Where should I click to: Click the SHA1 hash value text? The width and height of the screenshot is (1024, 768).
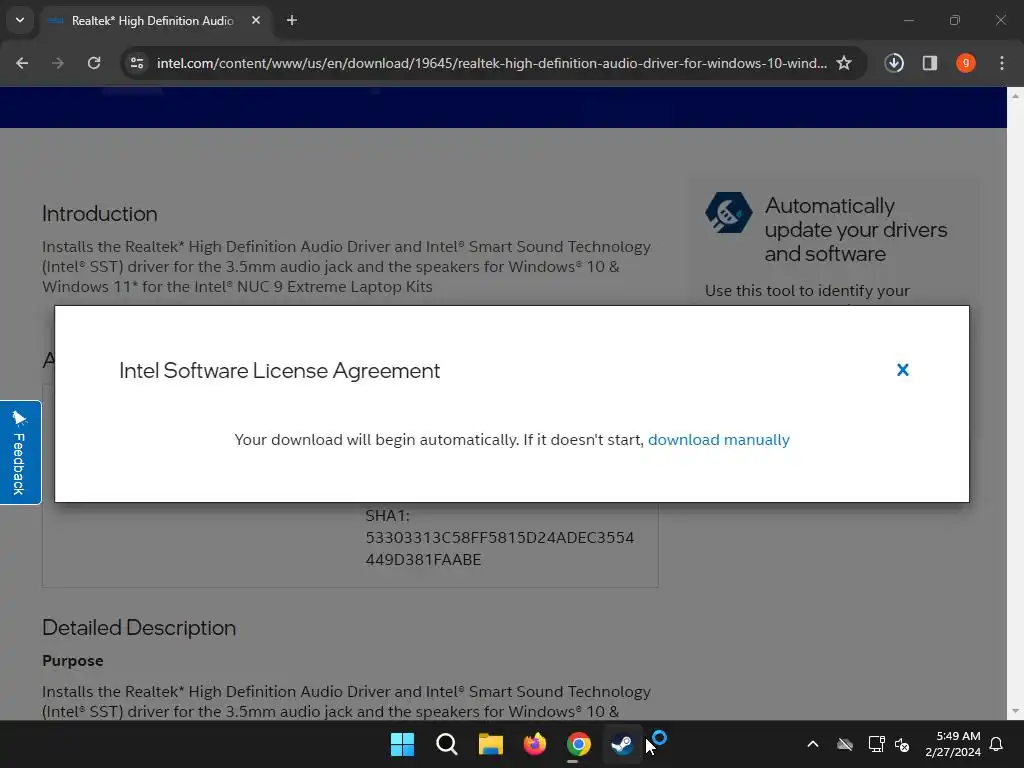(x=500, y=549)
